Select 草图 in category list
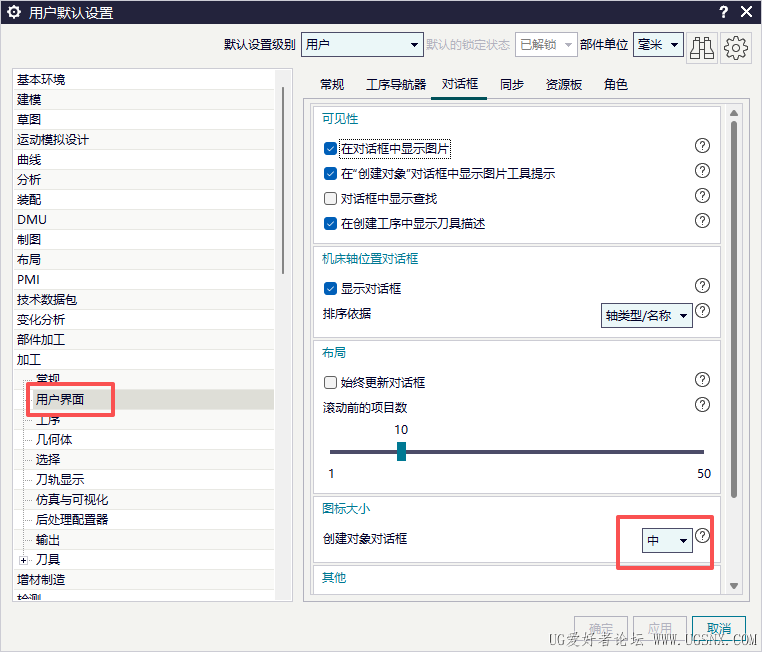This screenshot has height=652, width=762. pyautogui.click(x=144, y=120)
